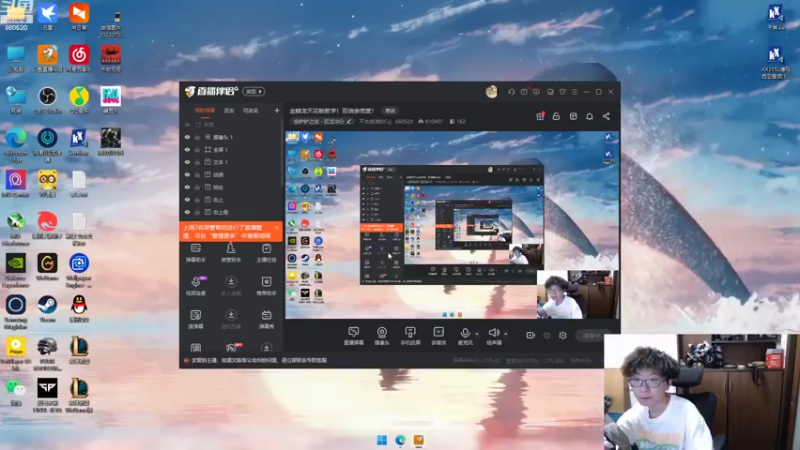
Task: Open Edge from the taskbar
Action: [400, 440]
